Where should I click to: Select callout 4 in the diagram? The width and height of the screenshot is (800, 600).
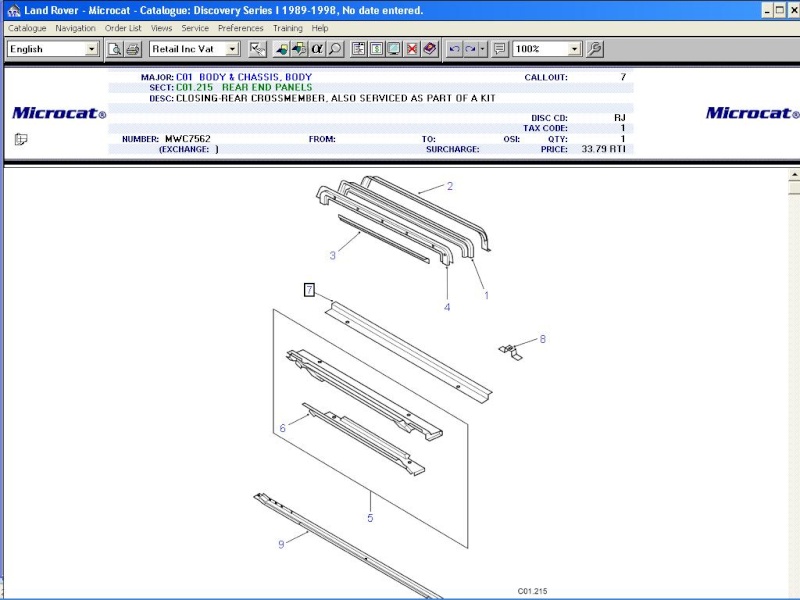pyautogui.click(x=447, y=307)
